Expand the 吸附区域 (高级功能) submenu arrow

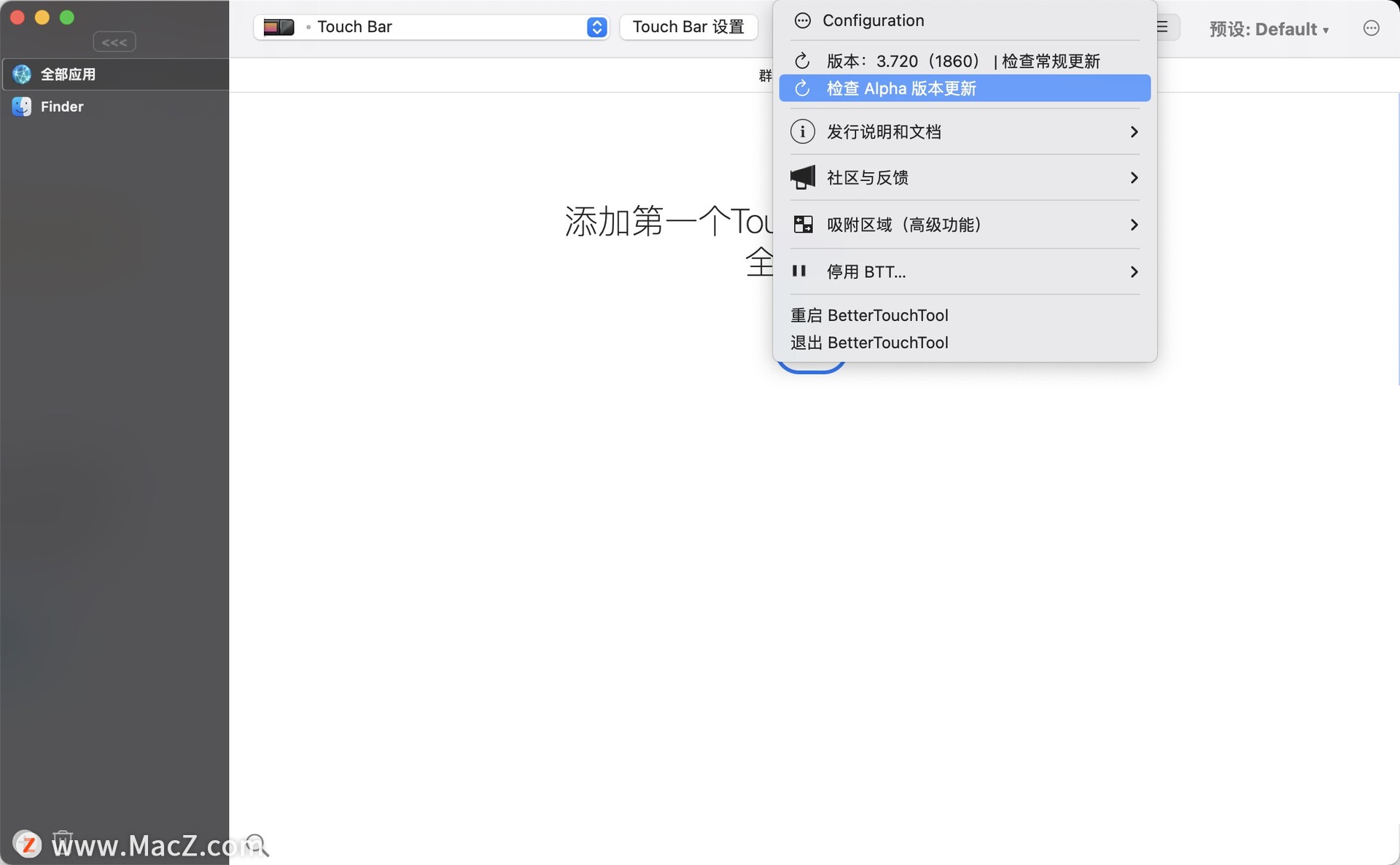[1134, 225]
